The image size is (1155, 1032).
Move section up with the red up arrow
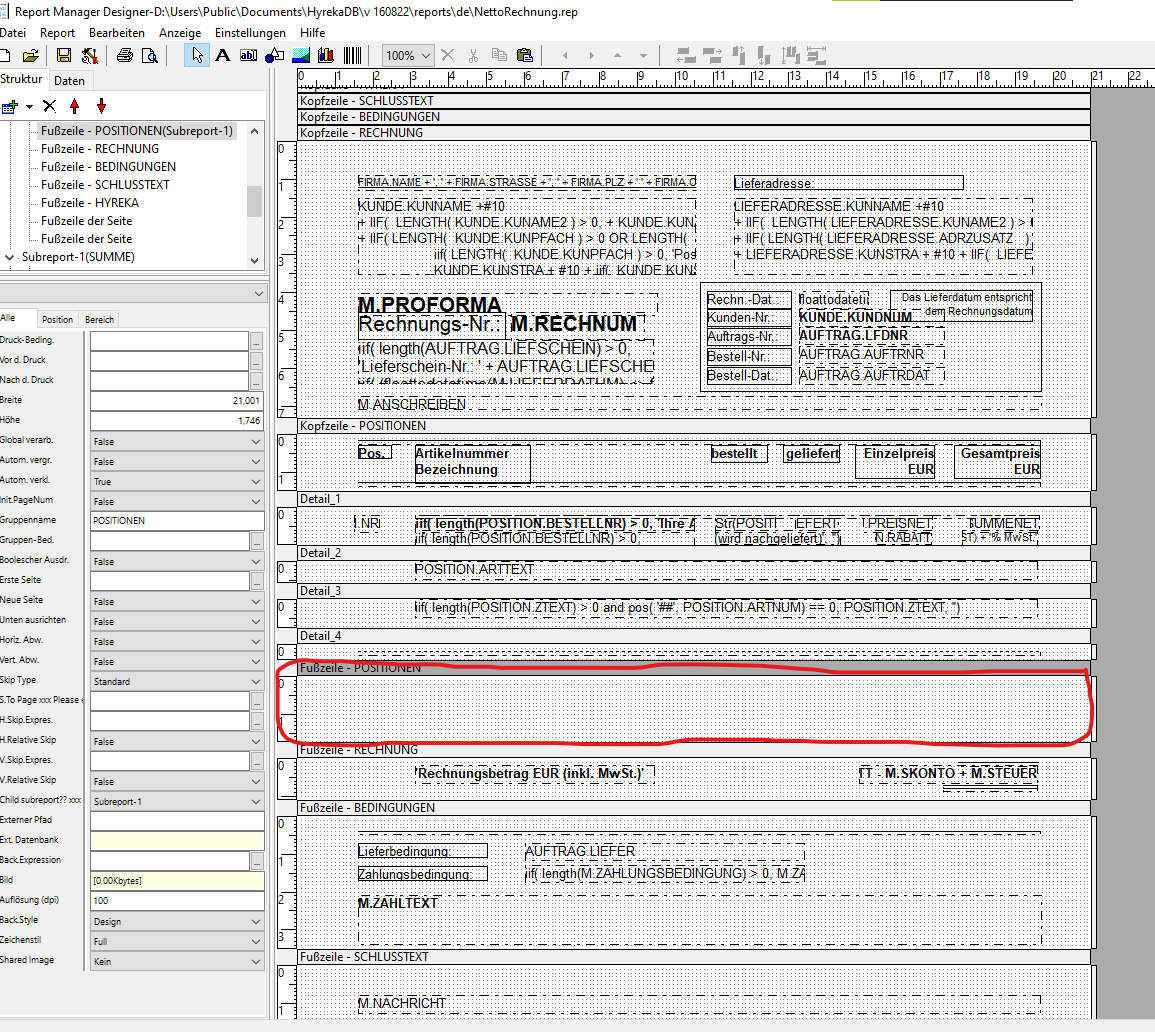tap(74, 106)
